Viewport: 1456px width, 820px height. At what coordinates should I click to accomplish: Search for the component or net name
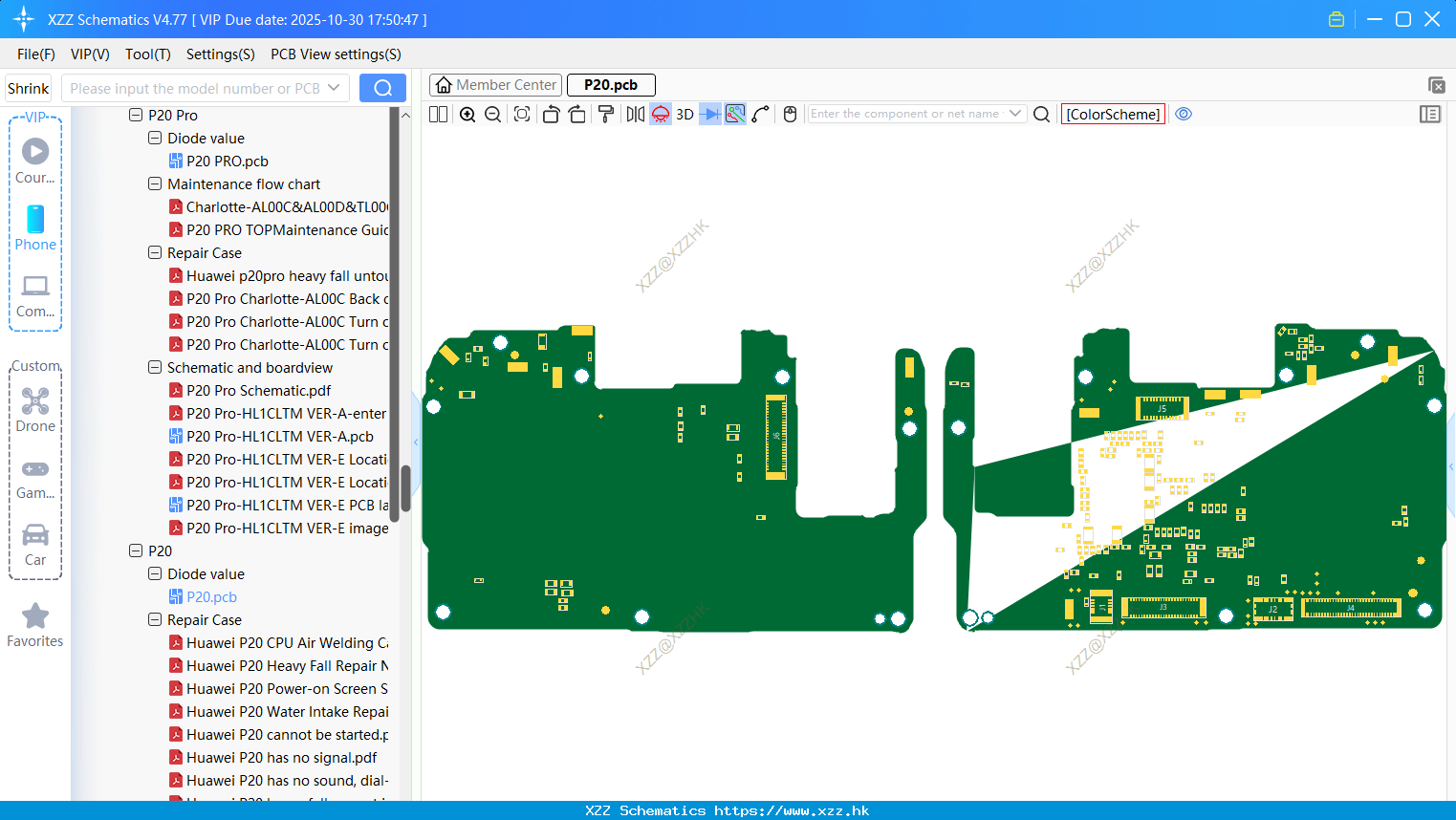pos(1042,114)
